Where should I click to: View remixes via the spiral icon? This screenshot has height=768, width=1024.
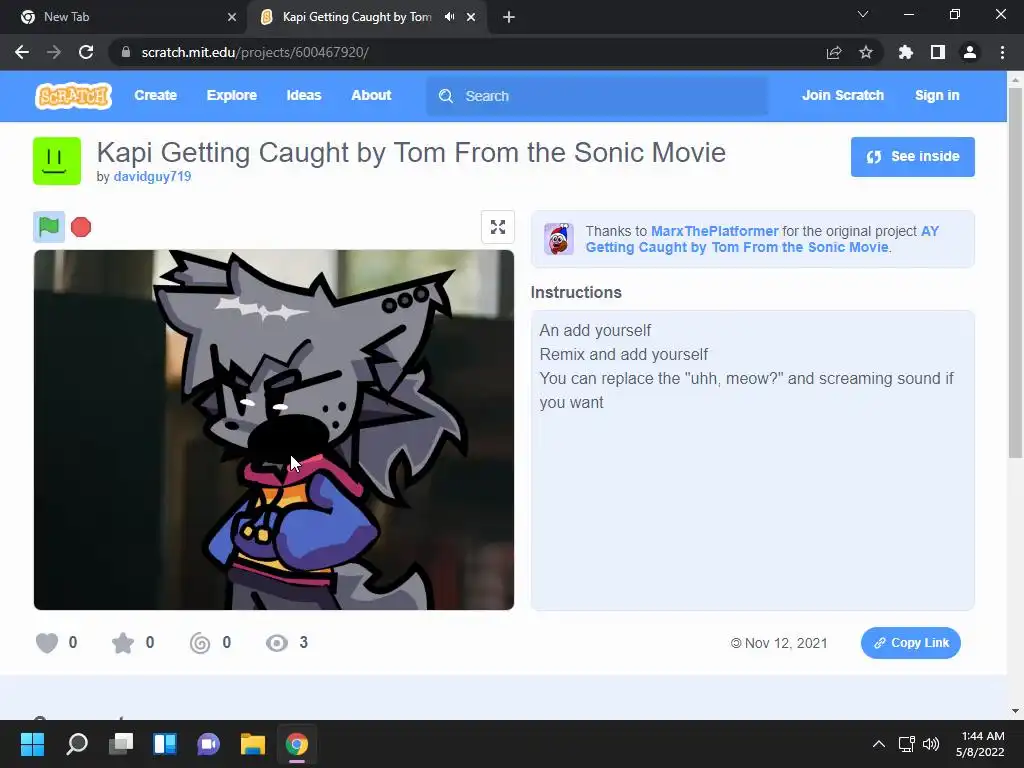[200, 643]
